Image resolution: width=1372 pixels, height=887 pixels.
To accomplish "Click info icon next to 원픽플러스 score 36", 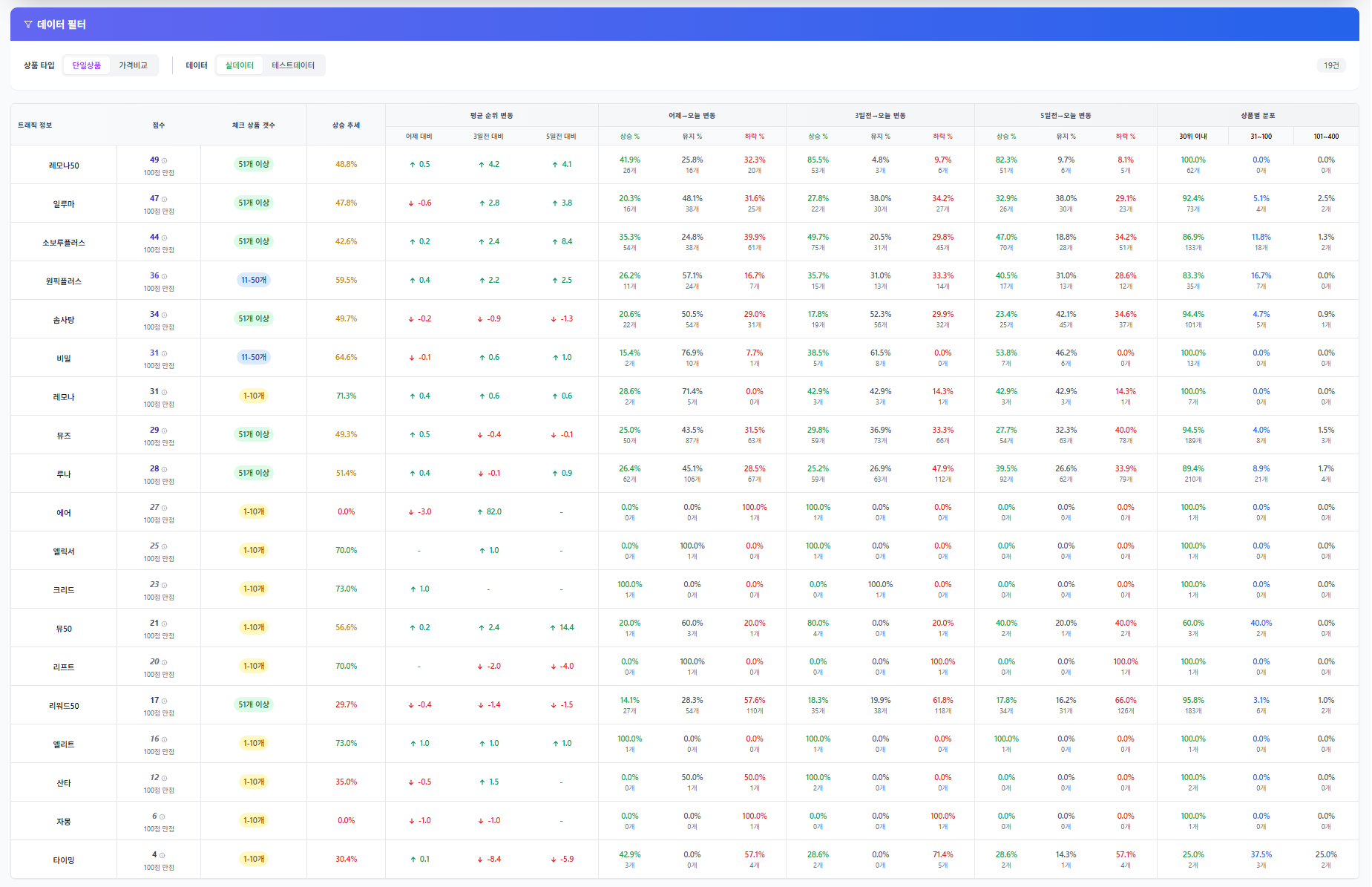I will click(x=165, y=276).
